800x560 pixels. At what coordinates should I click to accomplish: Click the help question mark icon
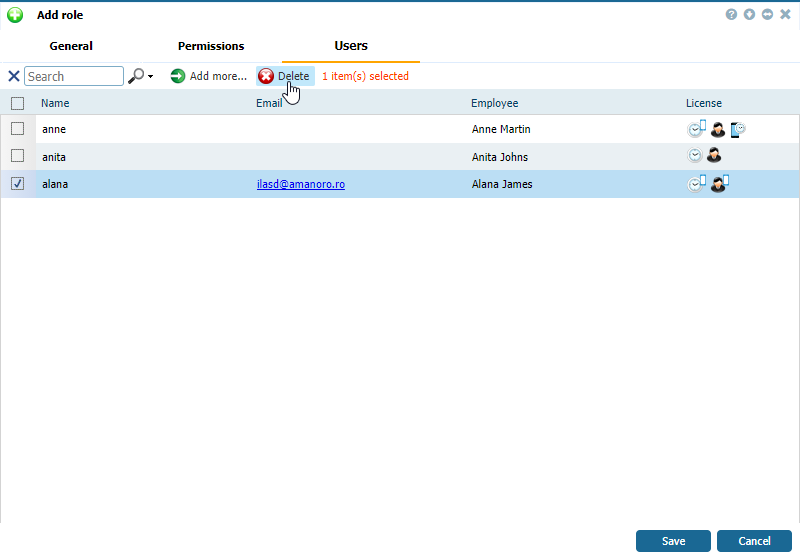[x=732, y=15]
